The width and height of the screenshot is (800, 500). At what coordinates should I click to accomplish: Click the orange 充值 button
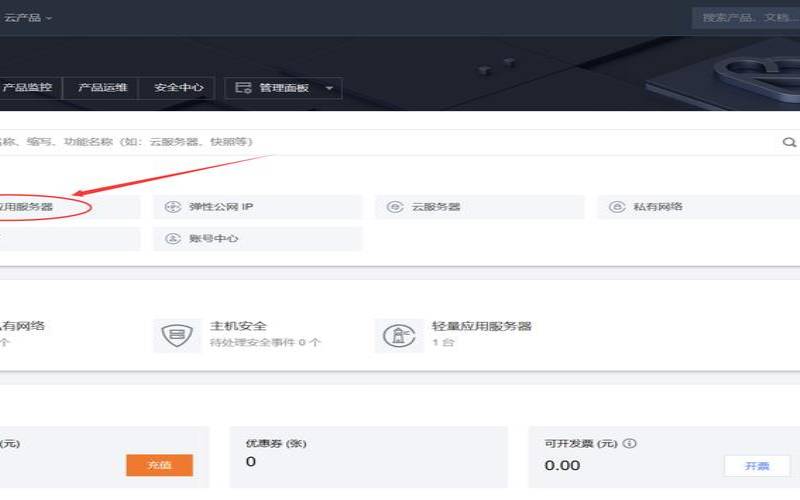pos(160,465)
